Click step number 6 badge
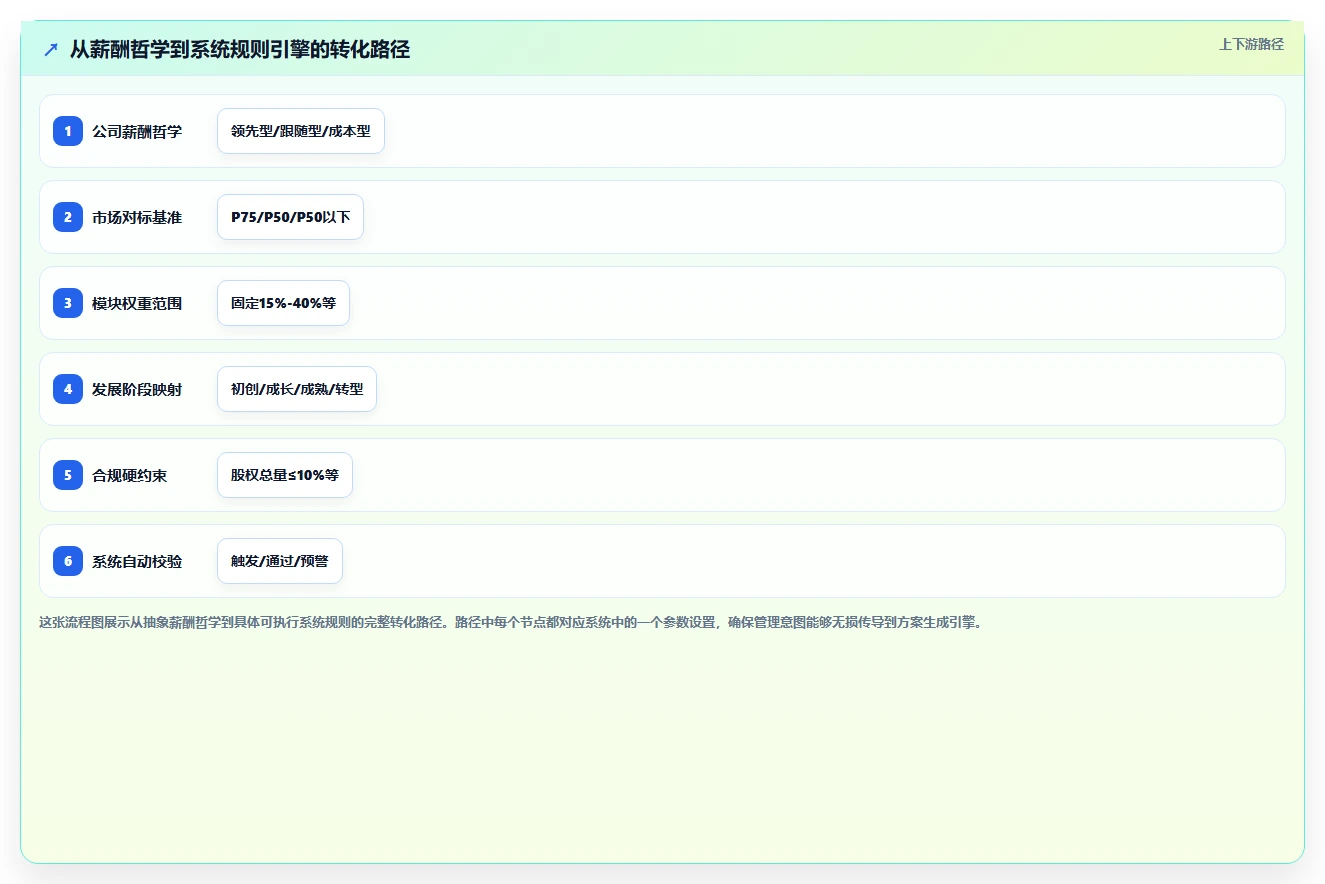Screen dimensions: 1325x884 pos(68,561)
